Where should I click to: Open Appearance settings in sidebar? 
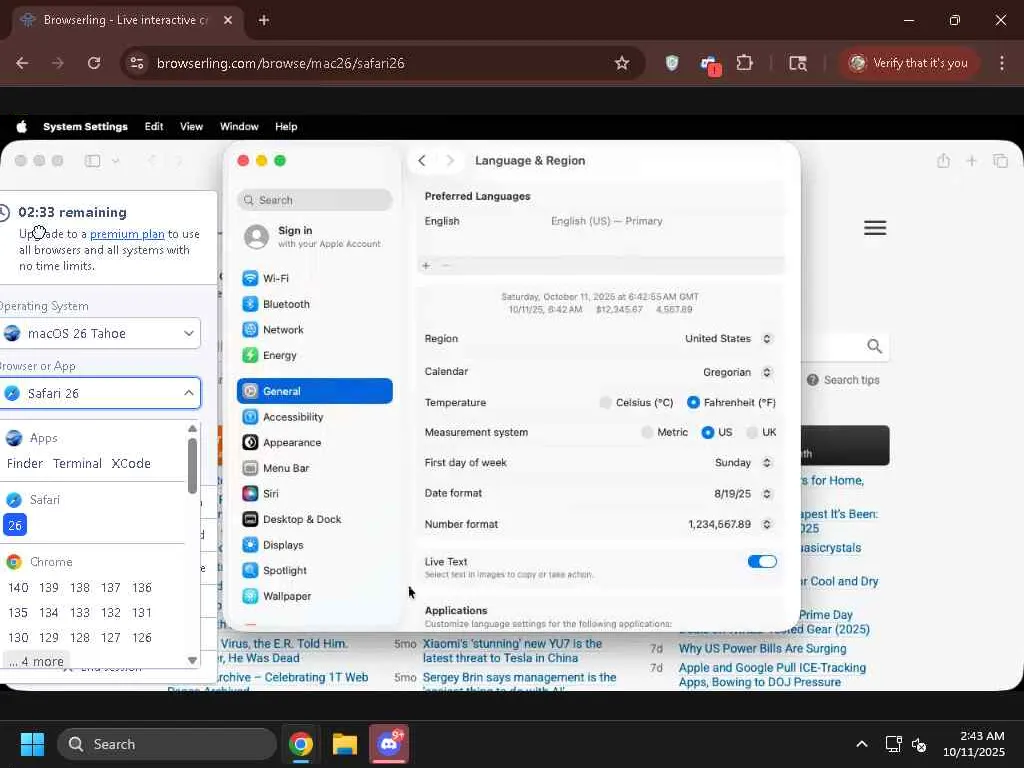314,442
